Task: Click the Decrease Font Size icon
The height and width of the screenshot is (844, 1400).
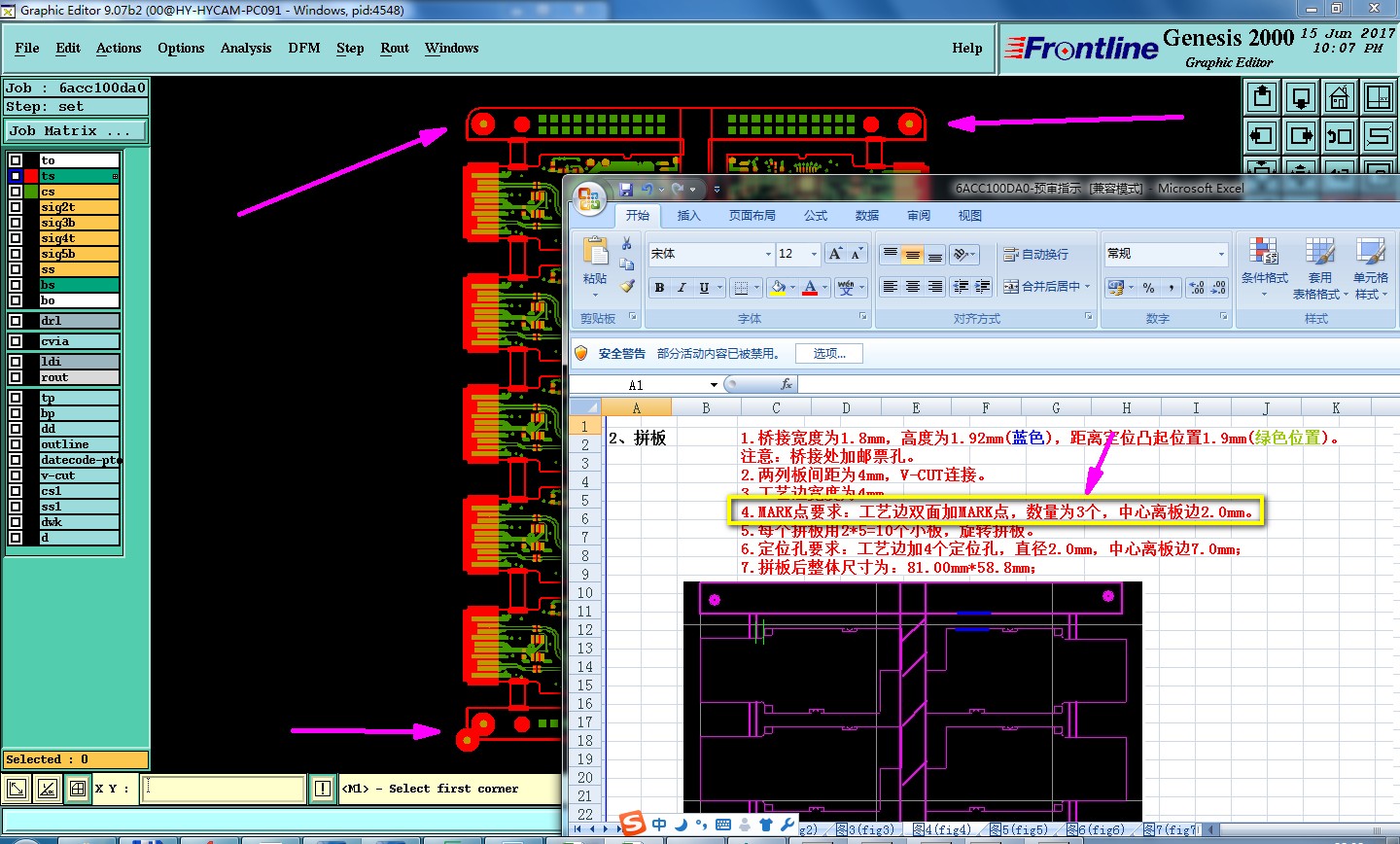Action: pos(857,254)
